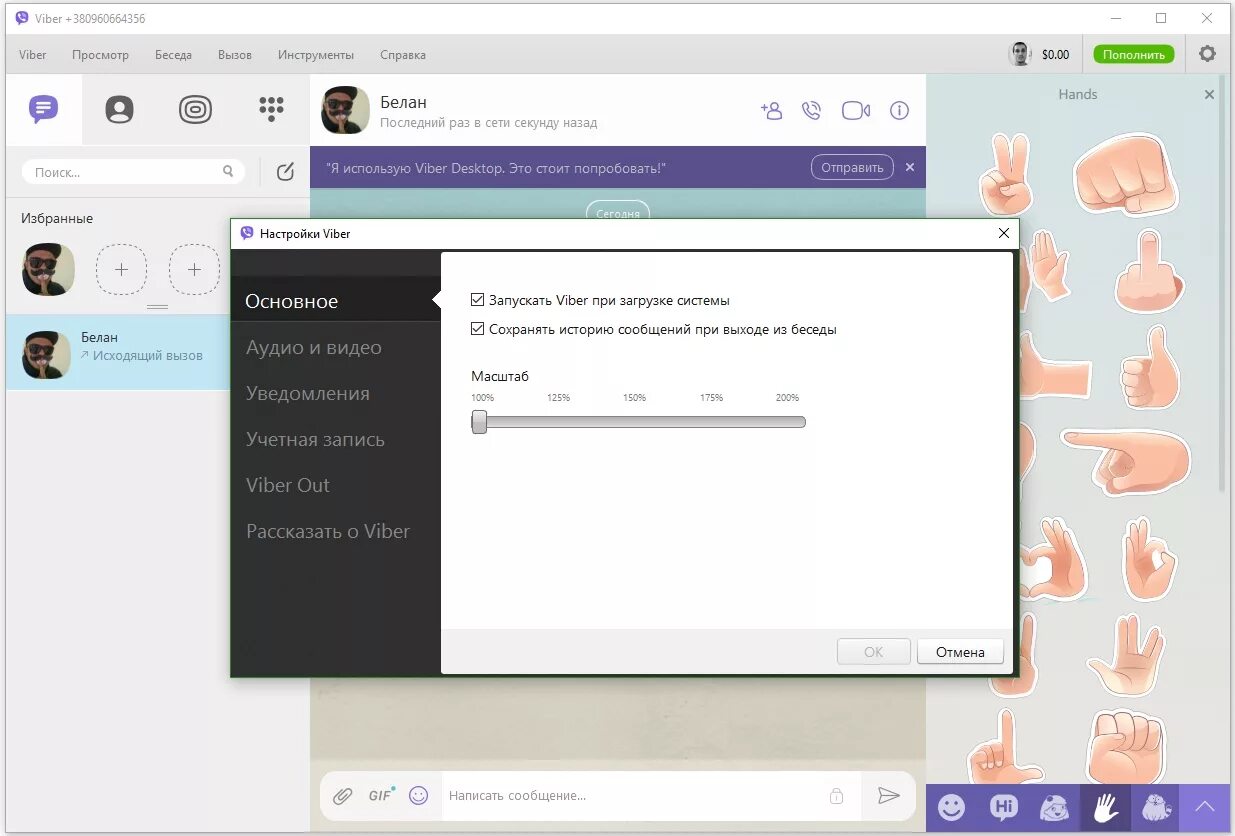Click the Поиск search field
1235x836 pixels.
(133, 172)
